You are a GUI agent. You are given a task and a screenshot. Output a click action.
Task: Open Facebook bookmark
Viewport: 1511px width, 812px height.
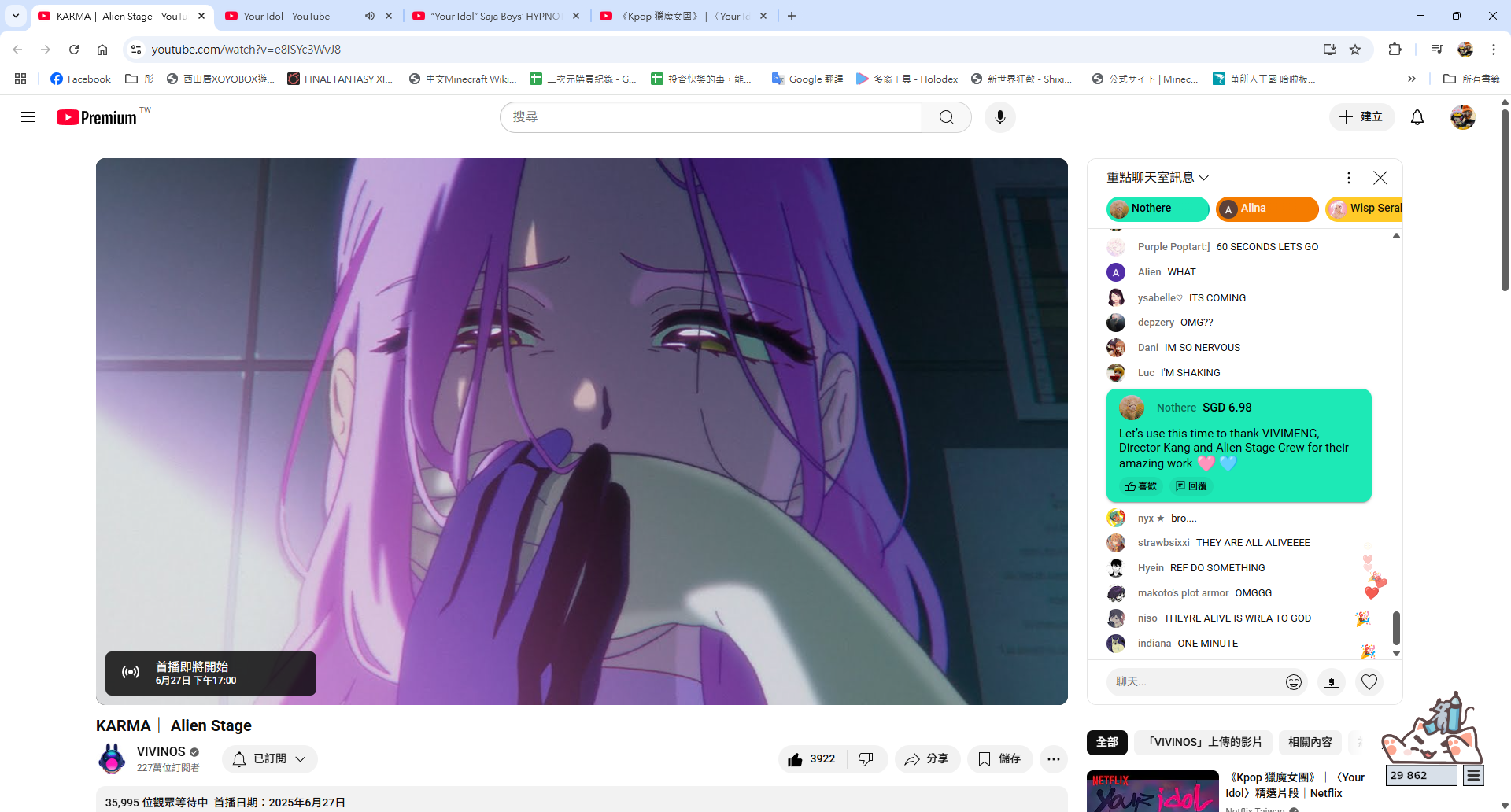tap(80, 79)
